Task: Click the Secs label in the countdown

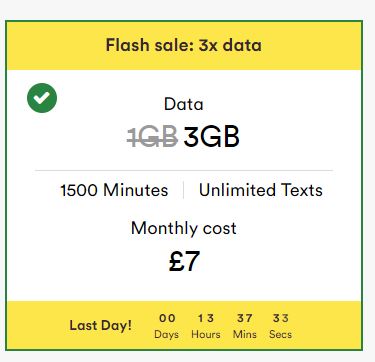Action: coord(280,334)
